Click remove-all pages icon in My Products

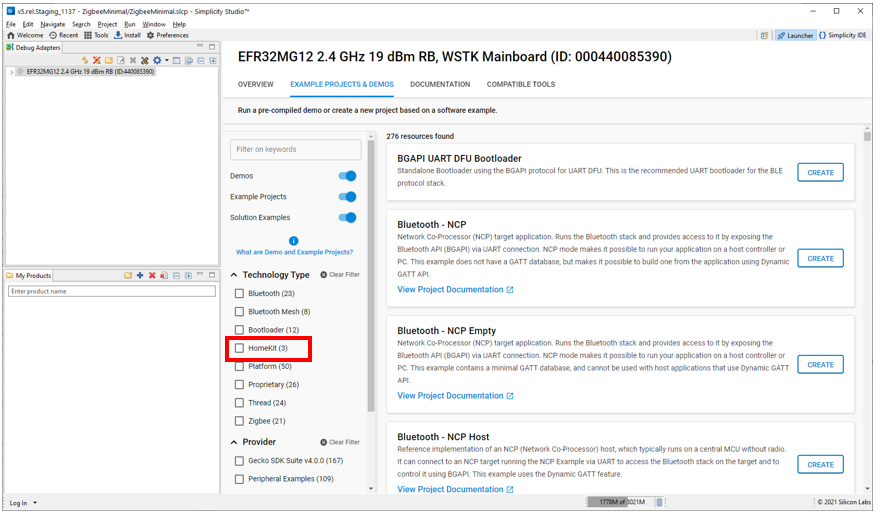pyautogui.click(x=164, y=276)
